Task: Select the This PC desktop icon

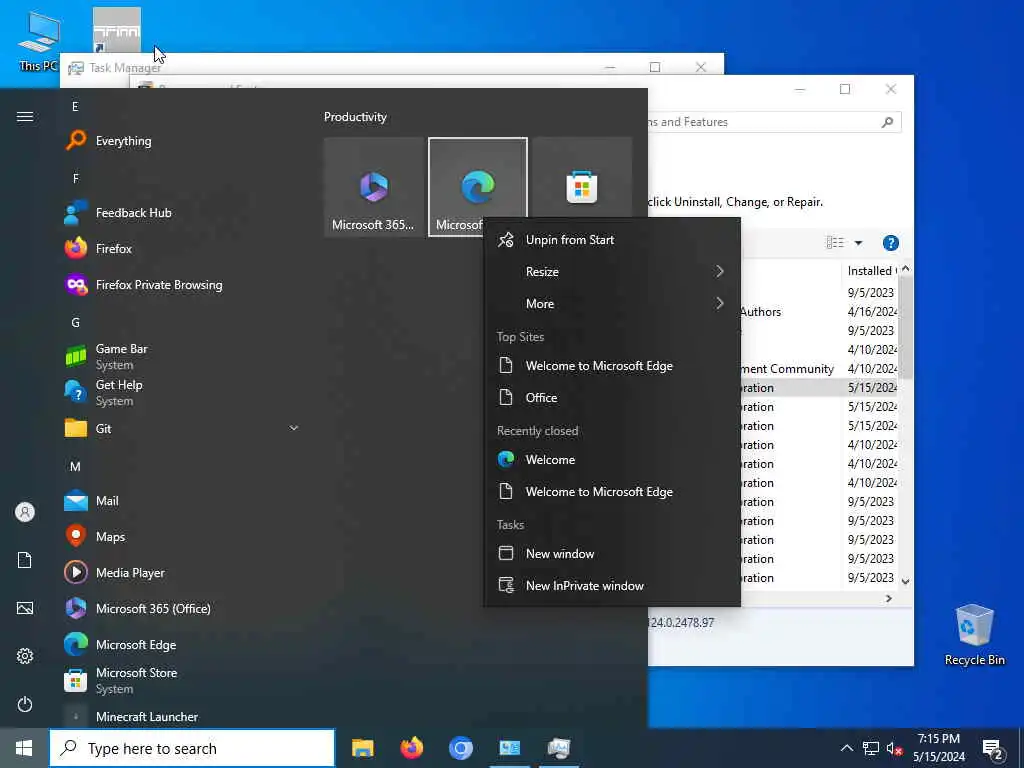Action: click(x=38, y=41)
